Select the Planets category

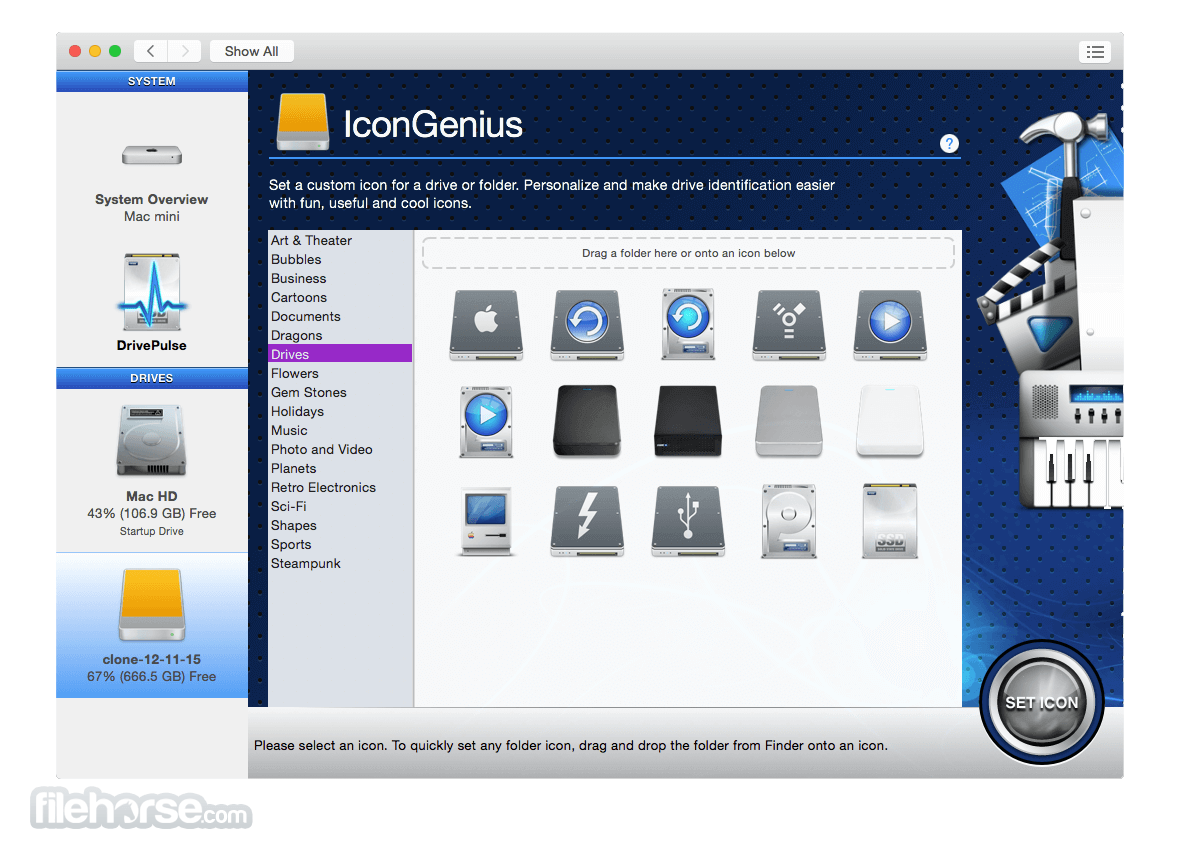[340, 468]
